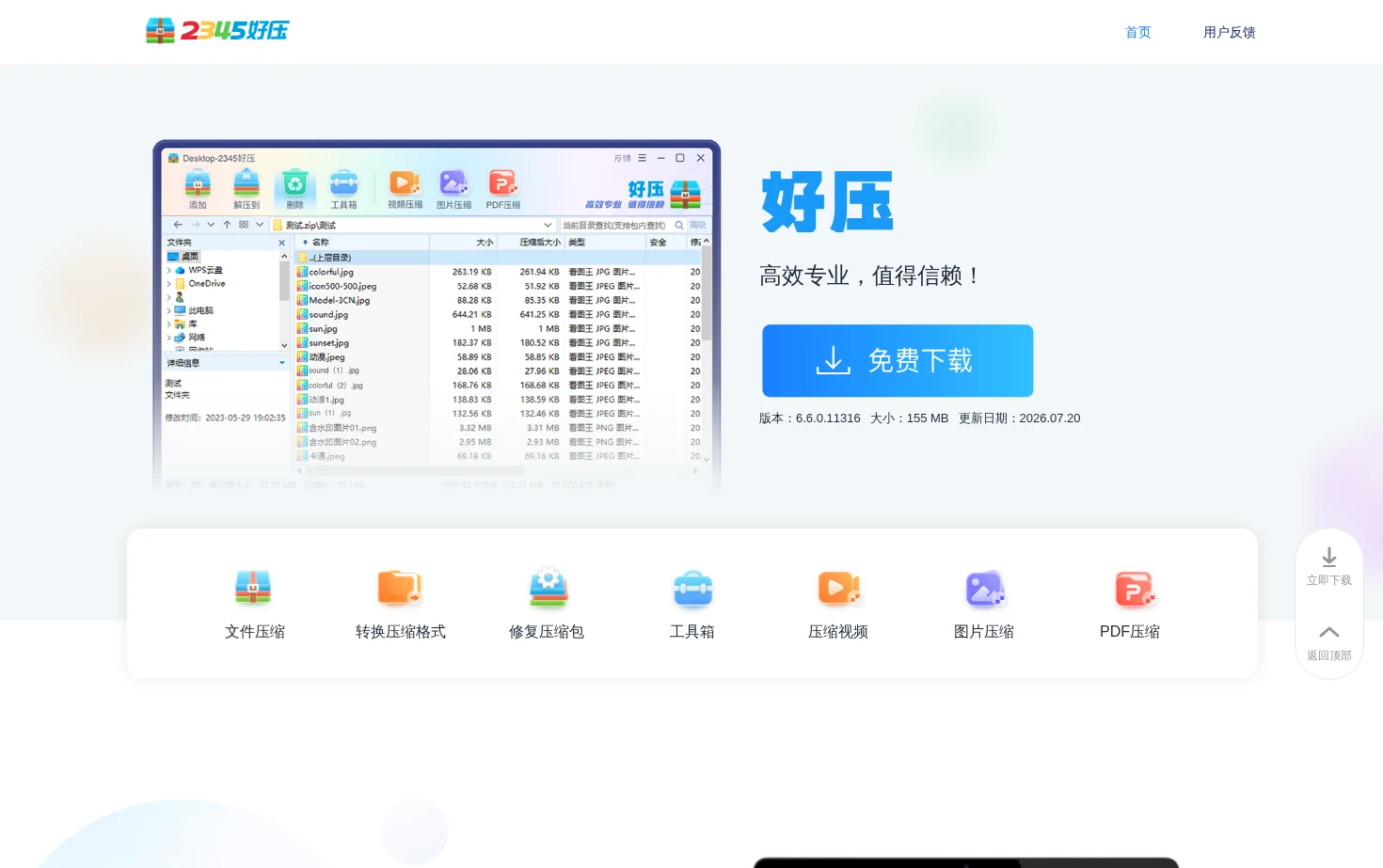Expand the 网络 tree node
The height and width of the screenshot is (868, 1383).
[x=168, y=337]
